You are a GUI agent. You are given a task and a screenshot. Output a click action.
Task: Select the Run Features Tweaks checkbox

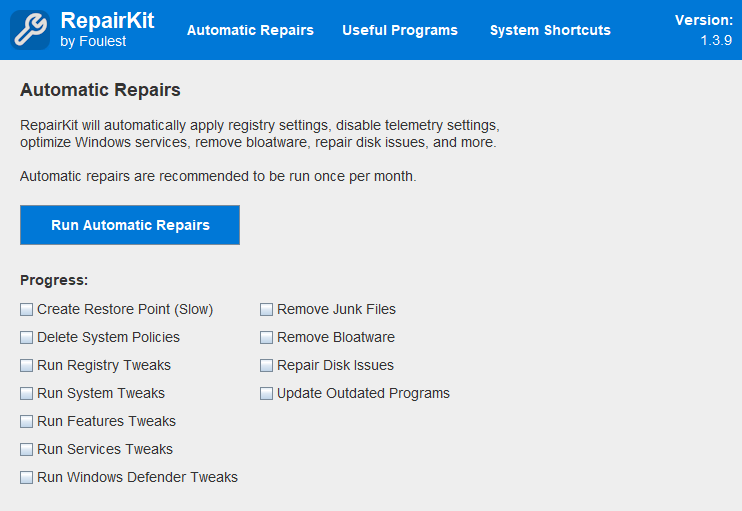coord(26,421)
